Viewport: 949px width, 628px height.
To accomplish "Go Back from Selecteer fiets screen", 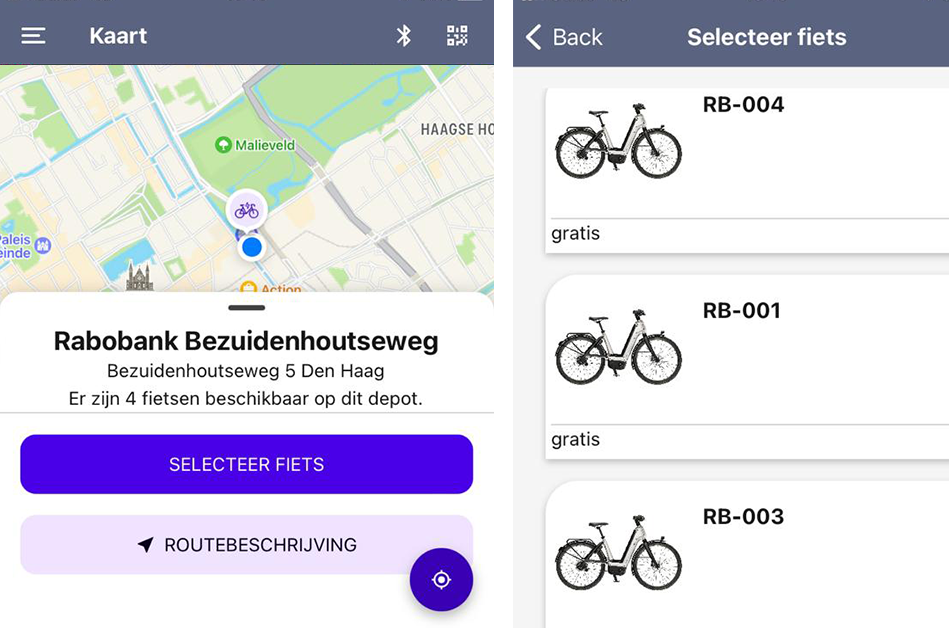I will 564,37.
